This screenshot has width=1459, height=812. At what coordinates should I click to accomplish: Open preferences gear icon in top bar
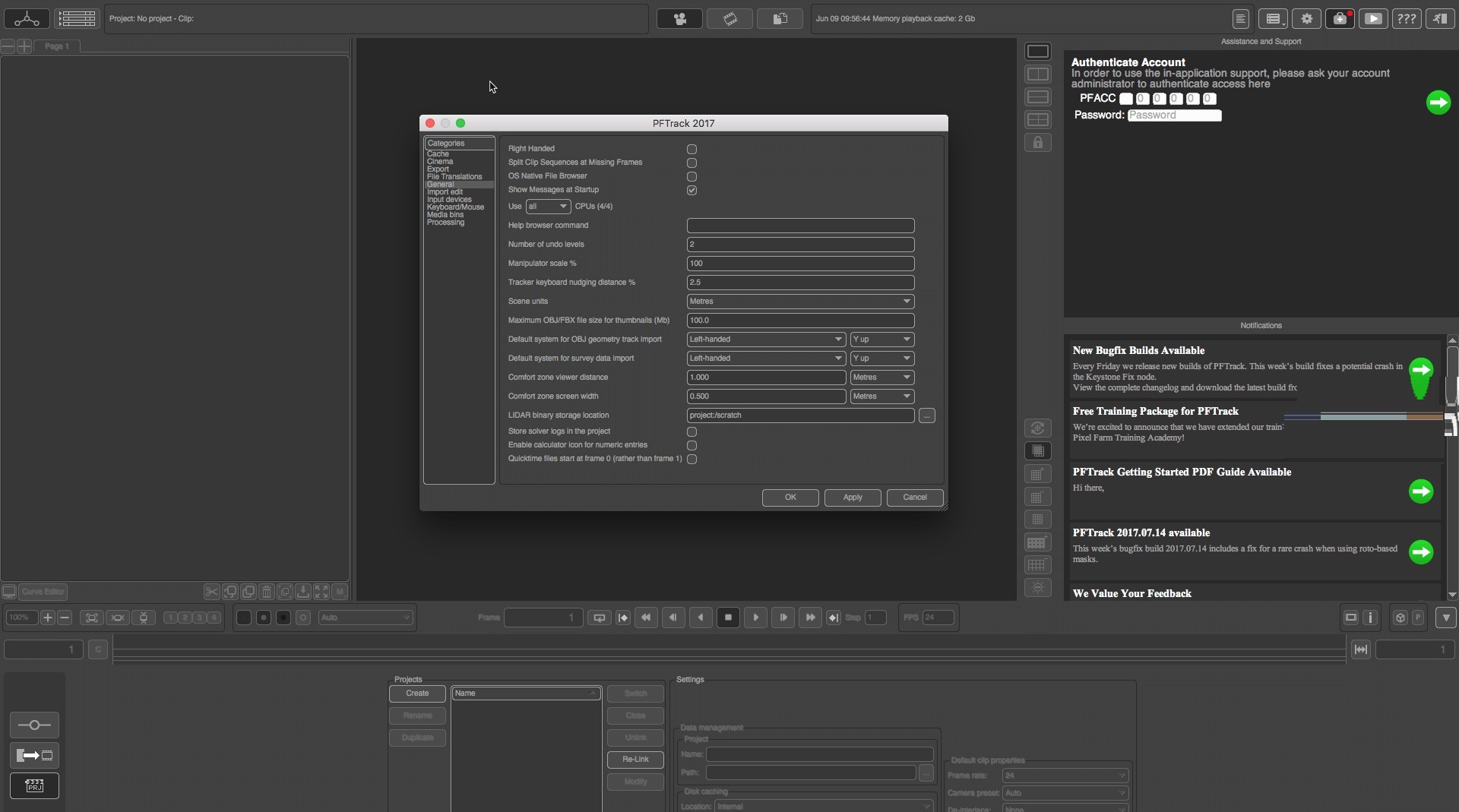coord(1306,19)
